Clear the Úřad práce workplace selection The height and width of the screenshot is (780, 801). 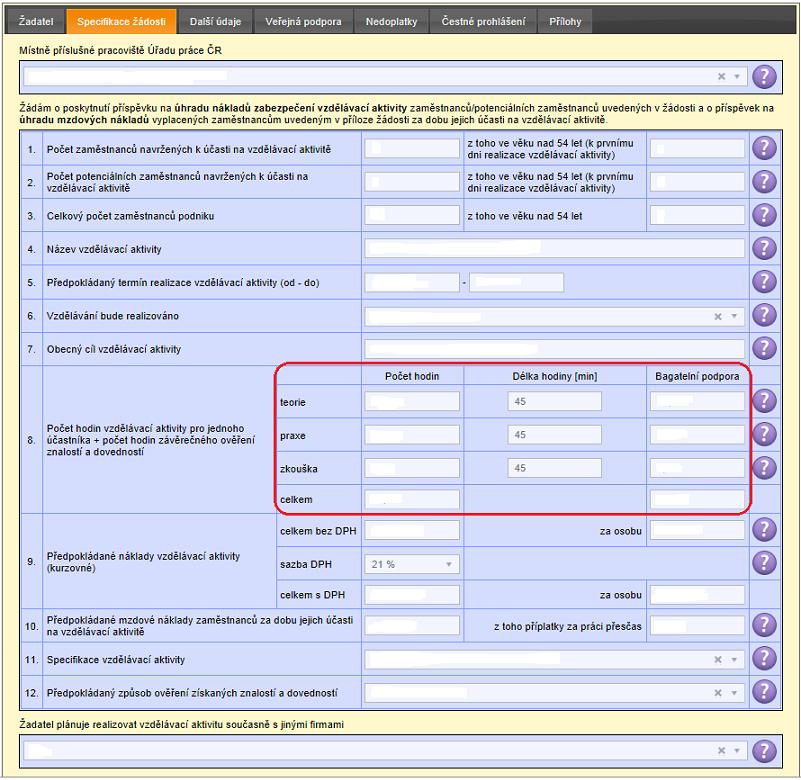[x=721, y=77]
